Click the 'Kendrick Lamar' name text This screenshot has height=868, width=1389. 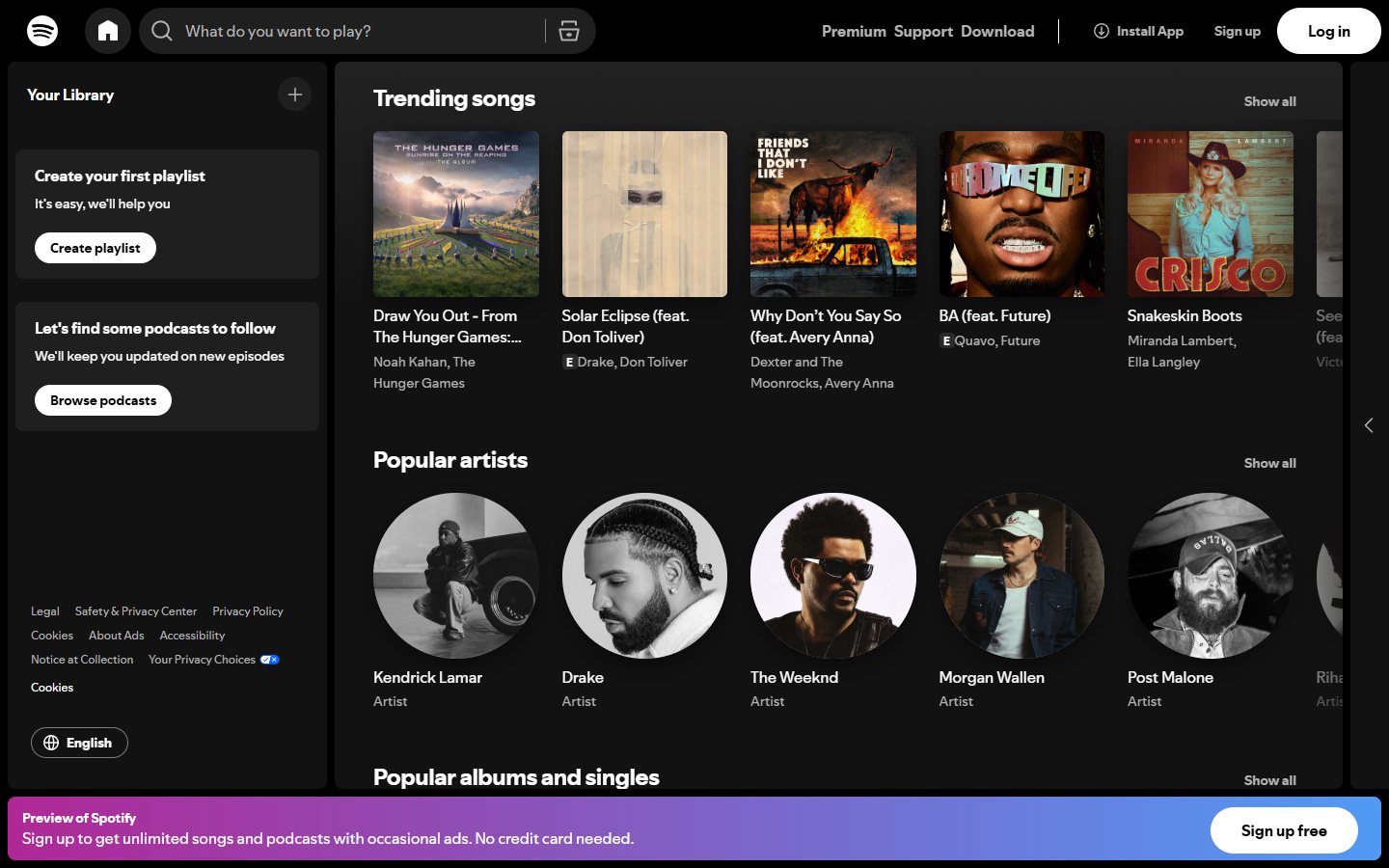point(427,677)
